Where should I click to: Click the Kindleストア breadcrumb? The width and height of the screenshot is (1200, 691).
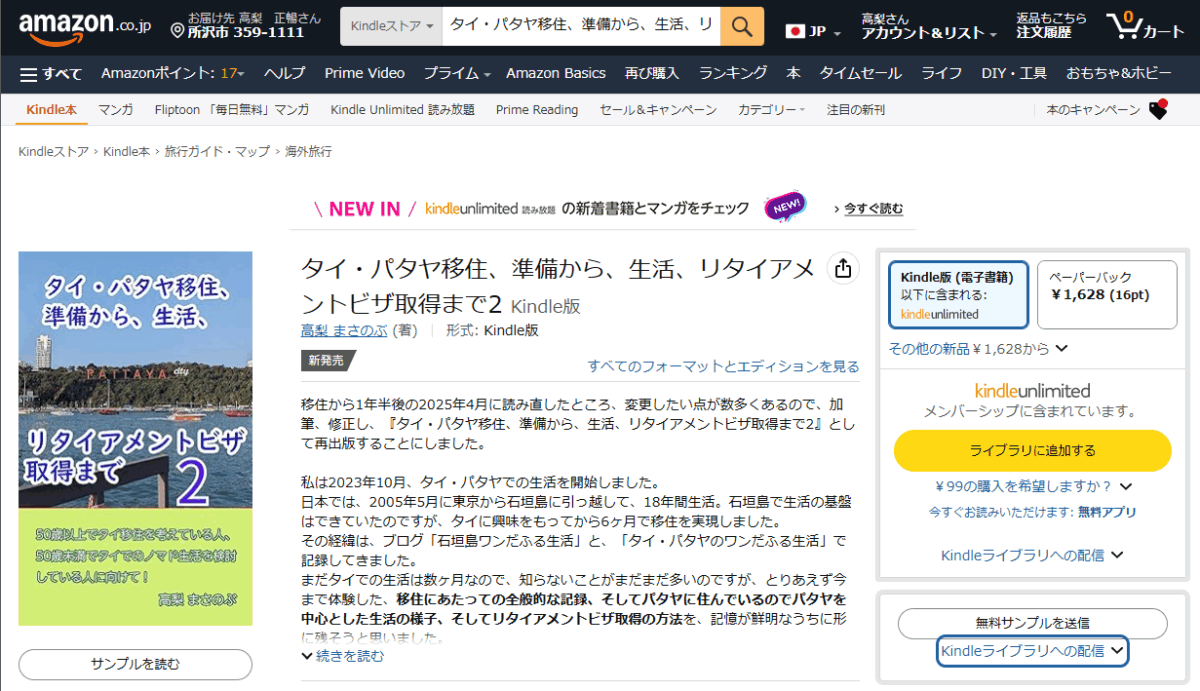[x=53, y=152]
